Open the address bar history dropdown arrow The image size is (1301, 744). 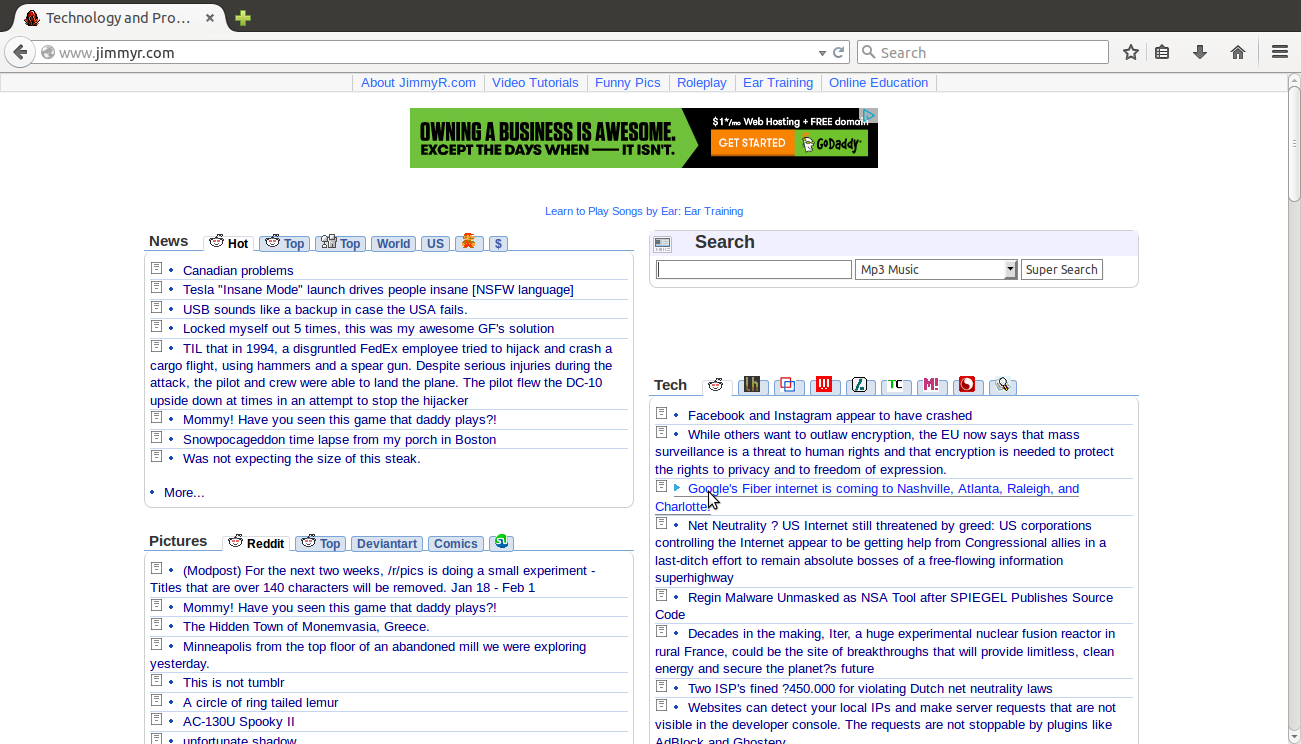pos(822,51)
